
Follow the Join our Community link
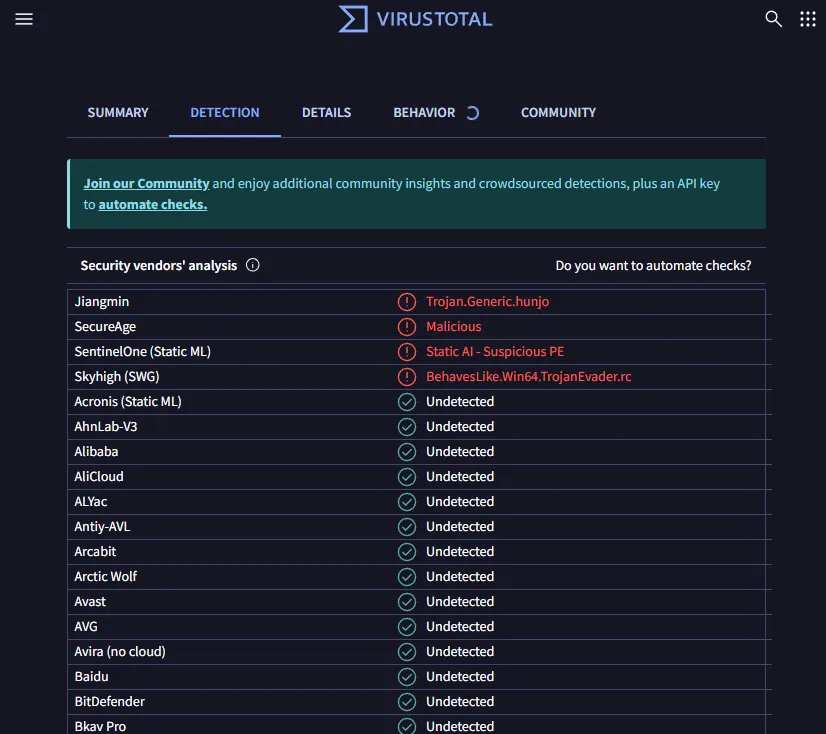coord(146,184)
